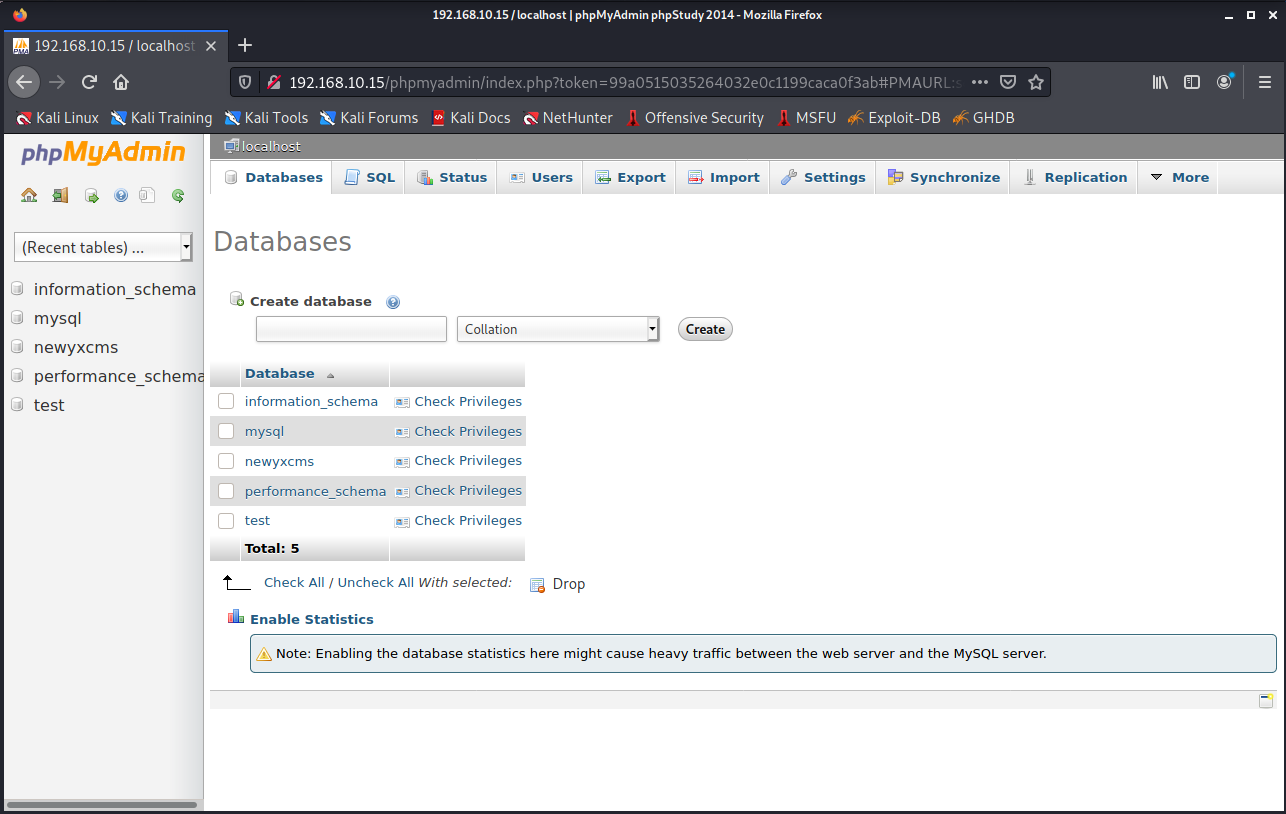
Task: Open phpMyAdmin documentation via question mark icon
Action: point(120,195)
